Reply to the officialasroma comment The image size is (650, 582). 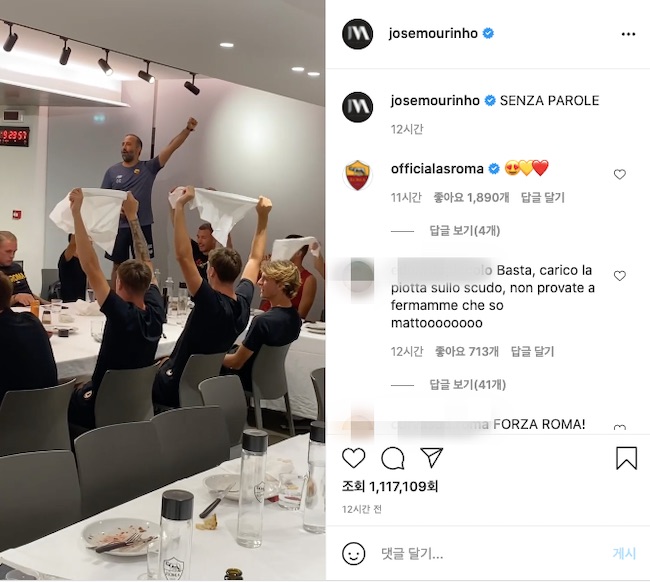pyautogui.click(x=543, y=197)
